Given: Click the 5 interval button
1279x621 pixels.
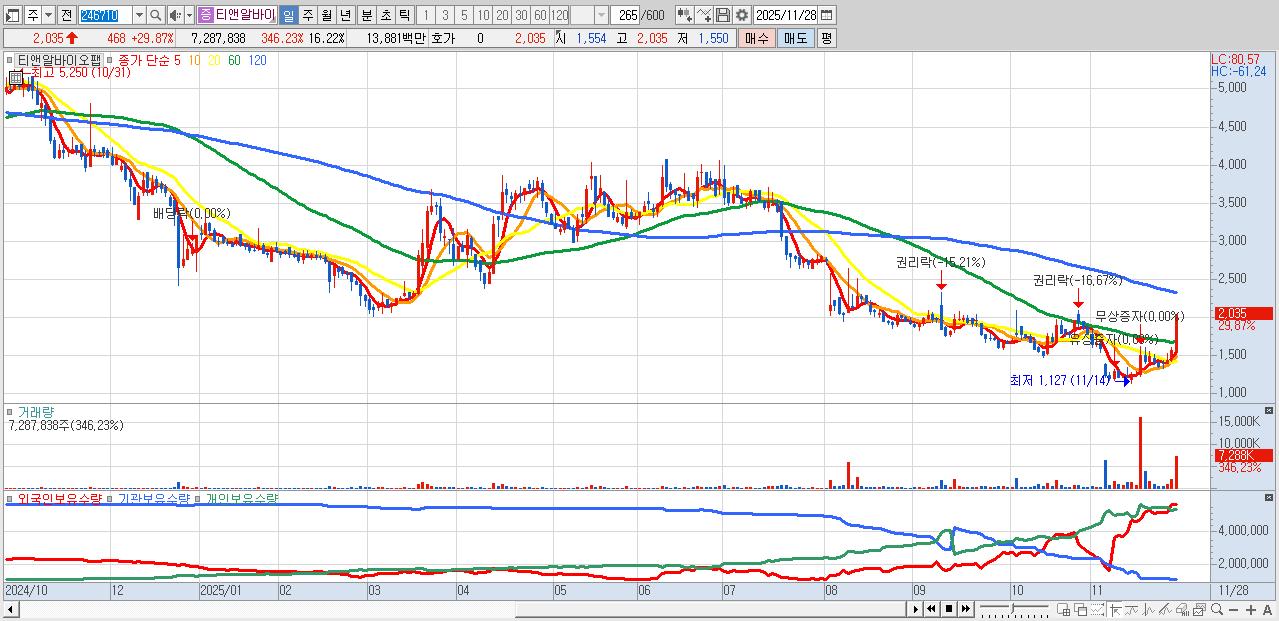Looking at the screenshot, I should pos(464,15).
